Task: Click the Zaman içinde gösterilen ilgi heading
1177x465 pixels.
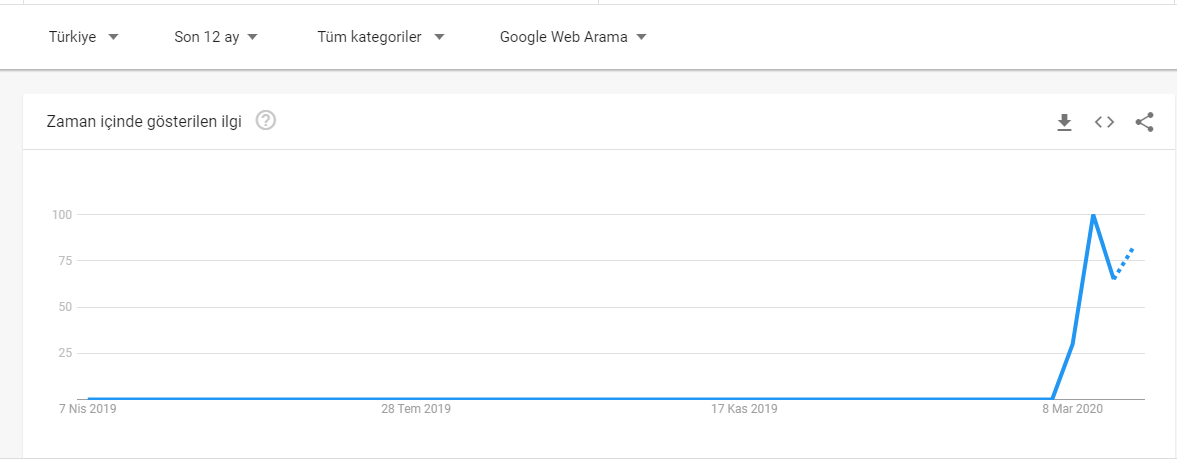Action: pyautogui.click(x=144, y=121)
